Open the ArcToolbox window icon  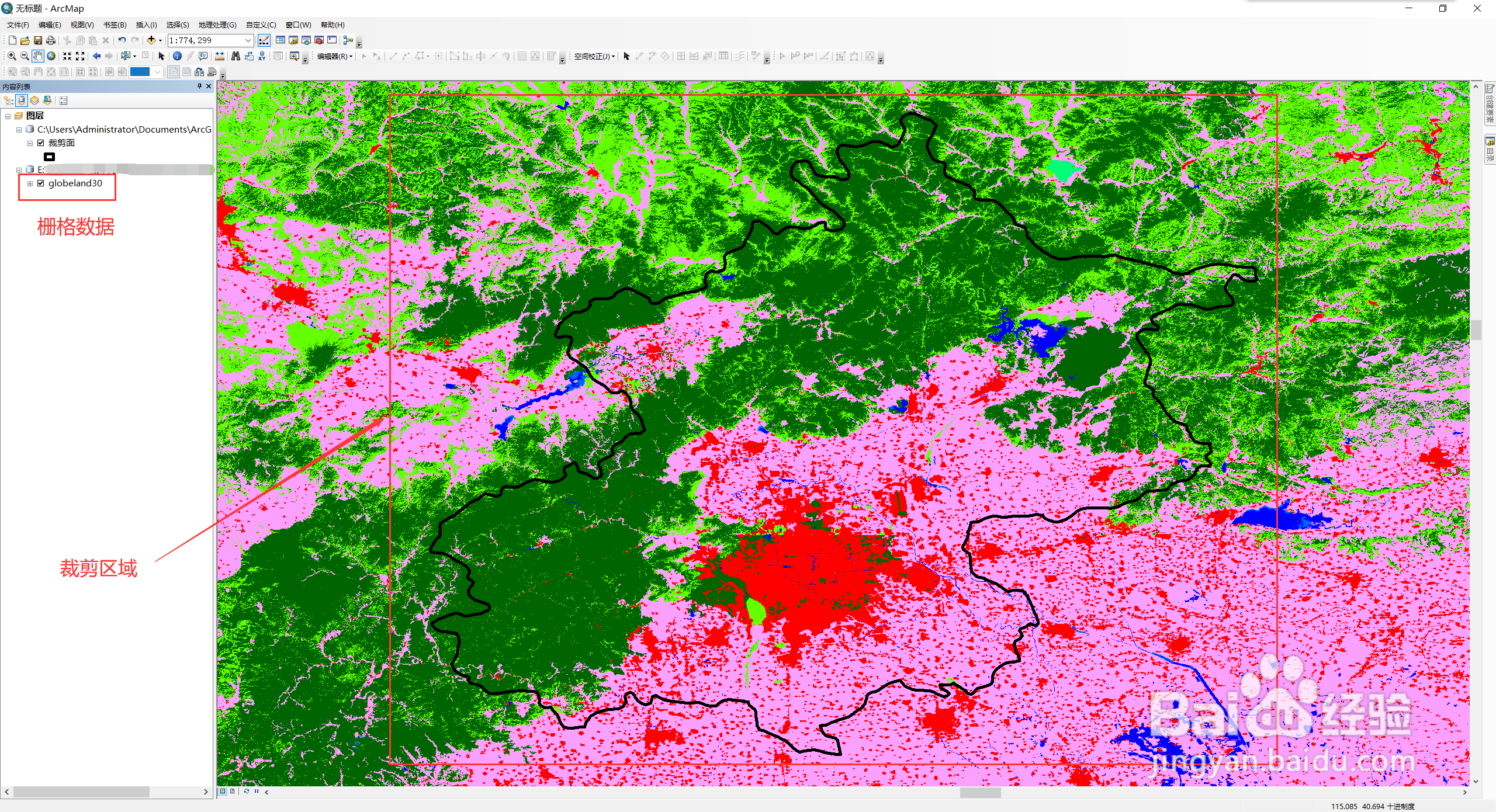pyautogui.click(x=319, y=40)
